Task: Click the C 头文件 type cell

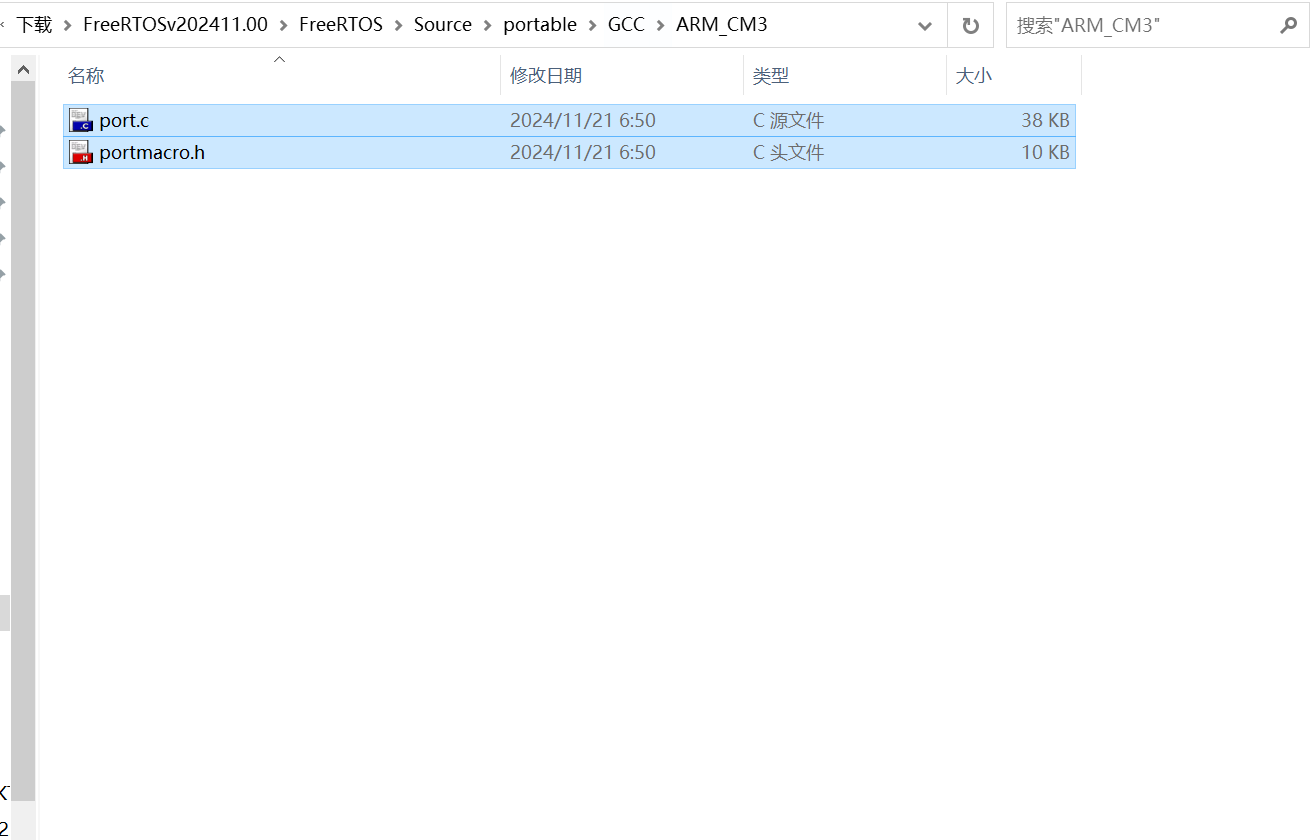Action: [789, 152]
